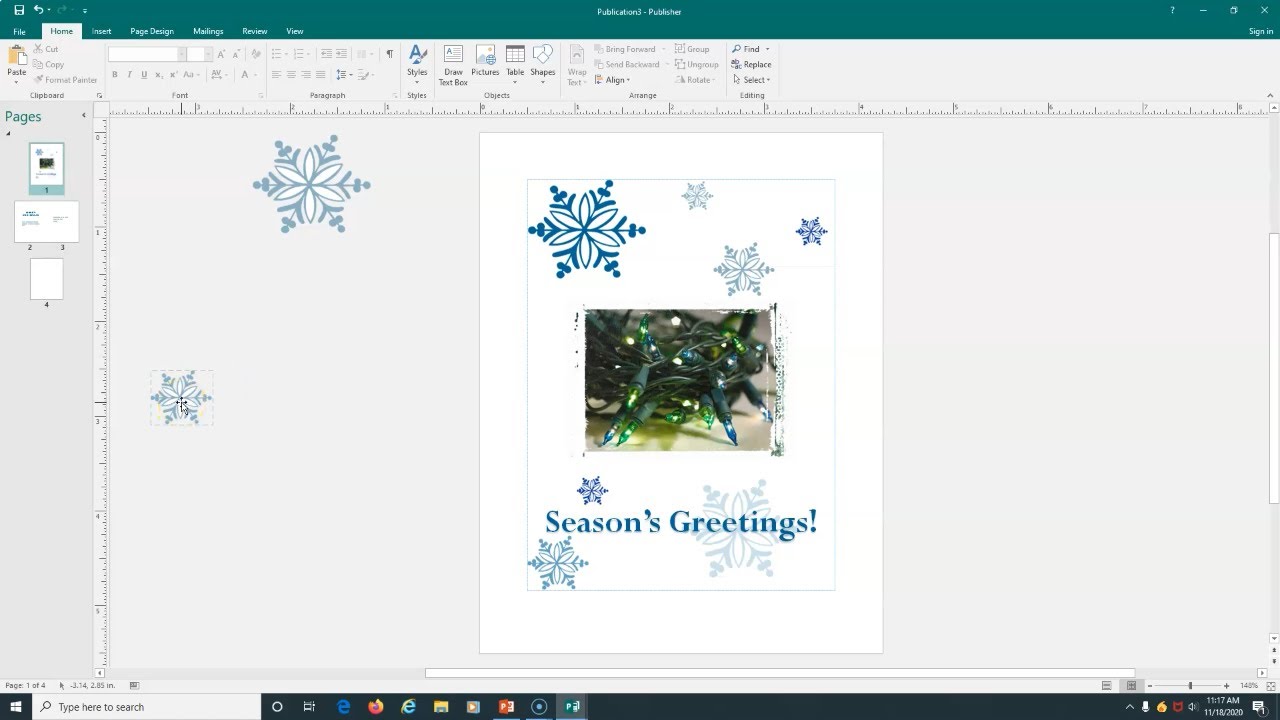Open the Styles gallery
This screenshot has width=1280, height=720.
(x=417, y=64)
